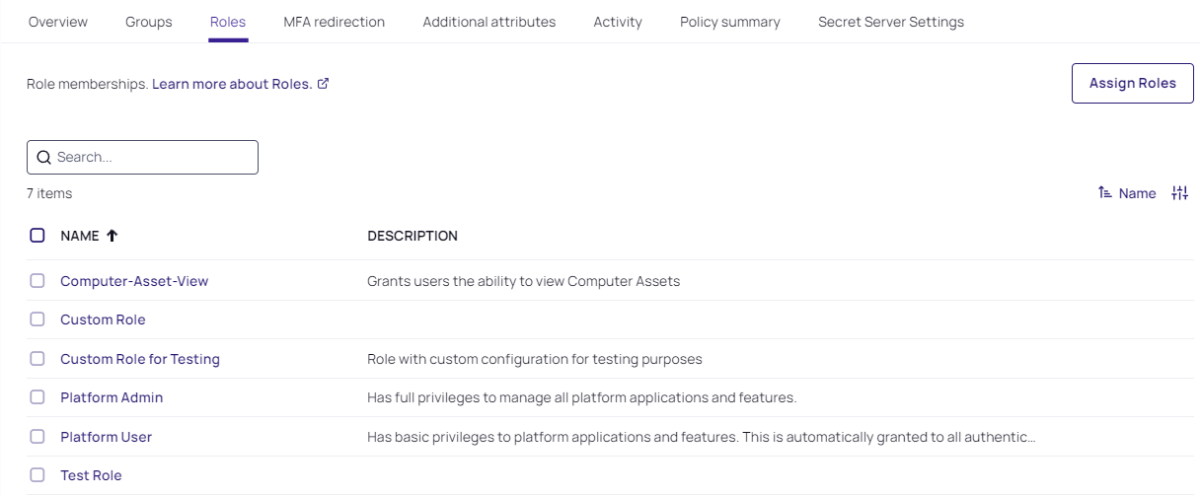Focus the Search input field
Viewport: 1200px width, 496px height.
click(x=150, y=157)
